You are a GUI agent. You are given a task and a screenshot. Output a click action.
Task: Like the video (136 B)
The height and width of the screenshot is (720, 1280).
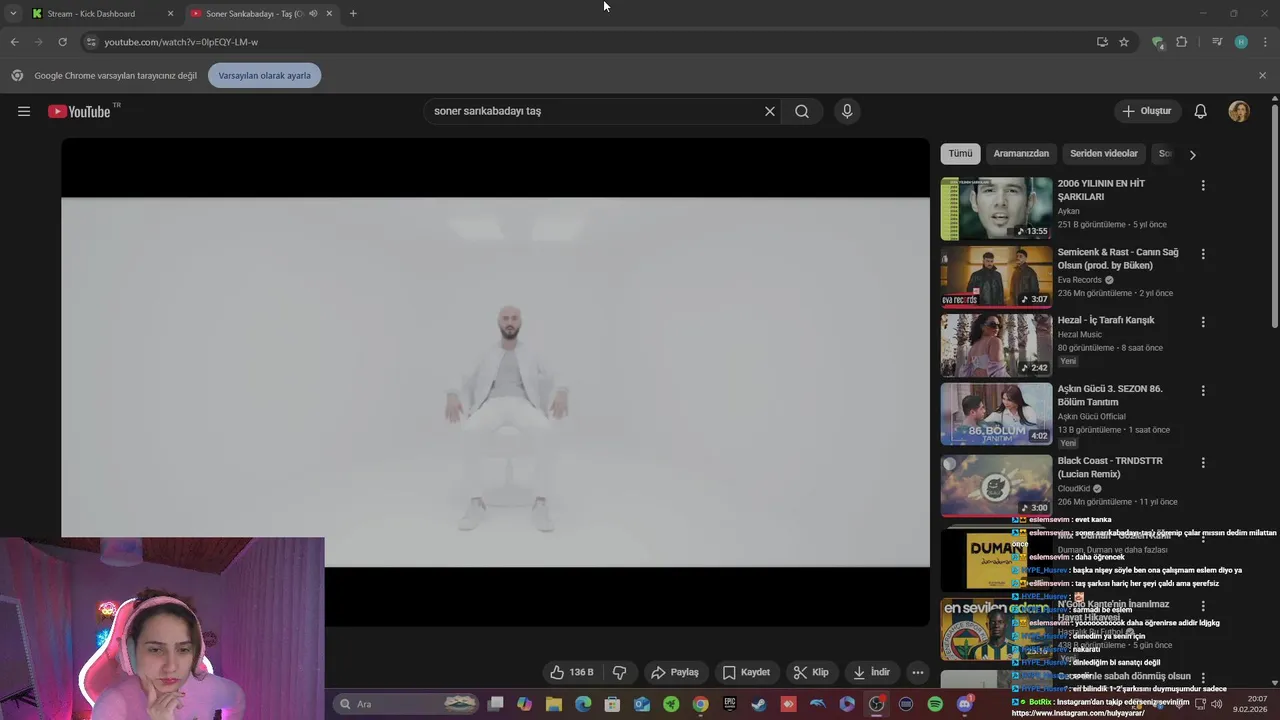[572, 672]
